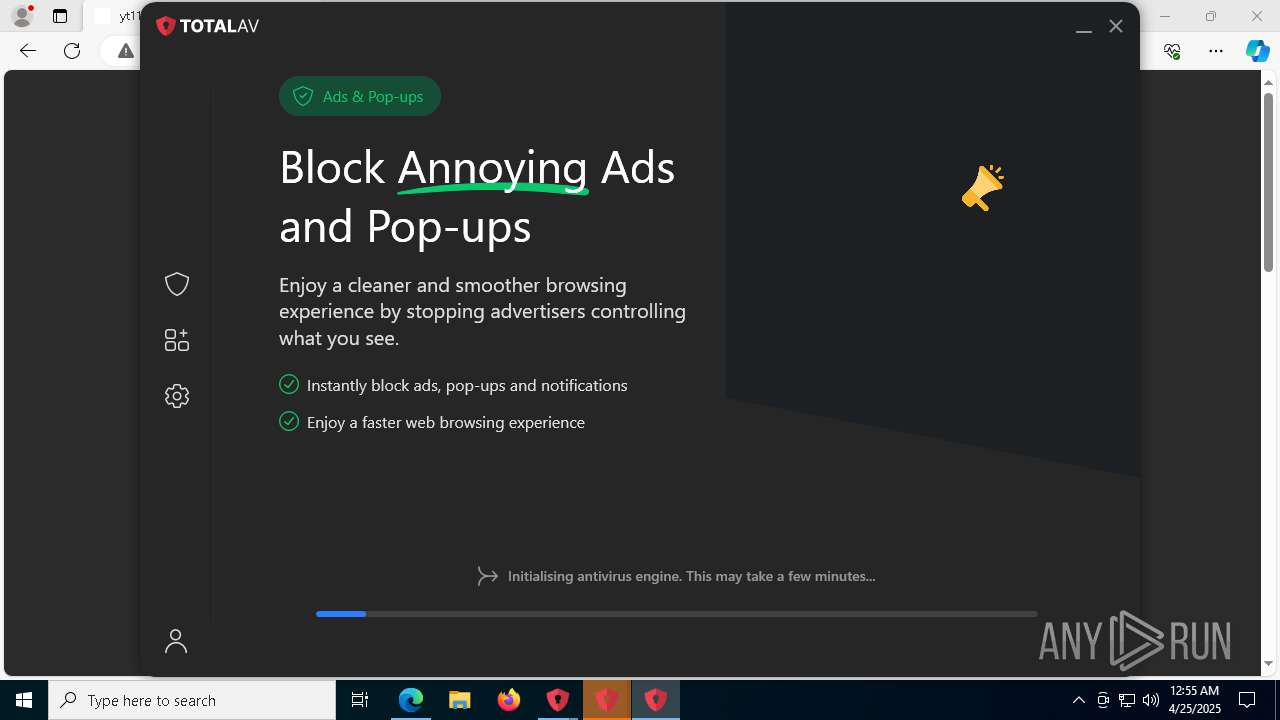Click the 'Enjoy a faster web browsing experience' line

click(x=446, y=422)
